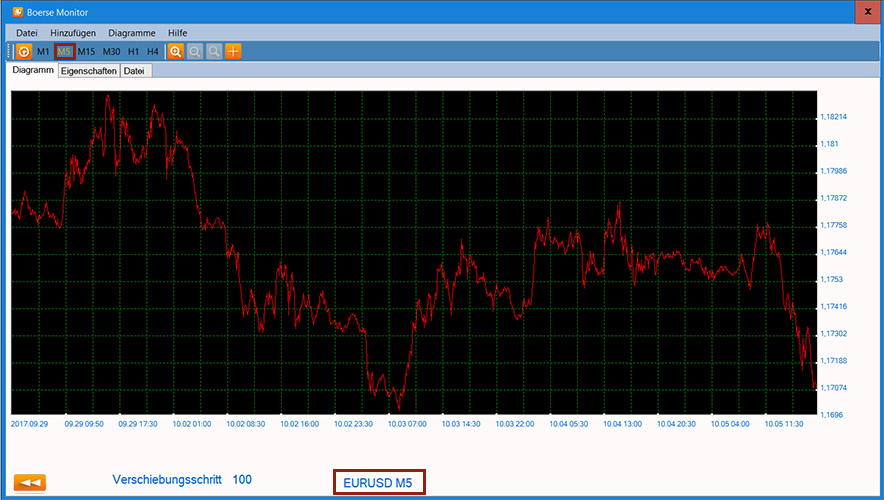Click the toolbar drag grip handle
The width and height of the screenshot is (884, 500).
click(x=10, y=51)
